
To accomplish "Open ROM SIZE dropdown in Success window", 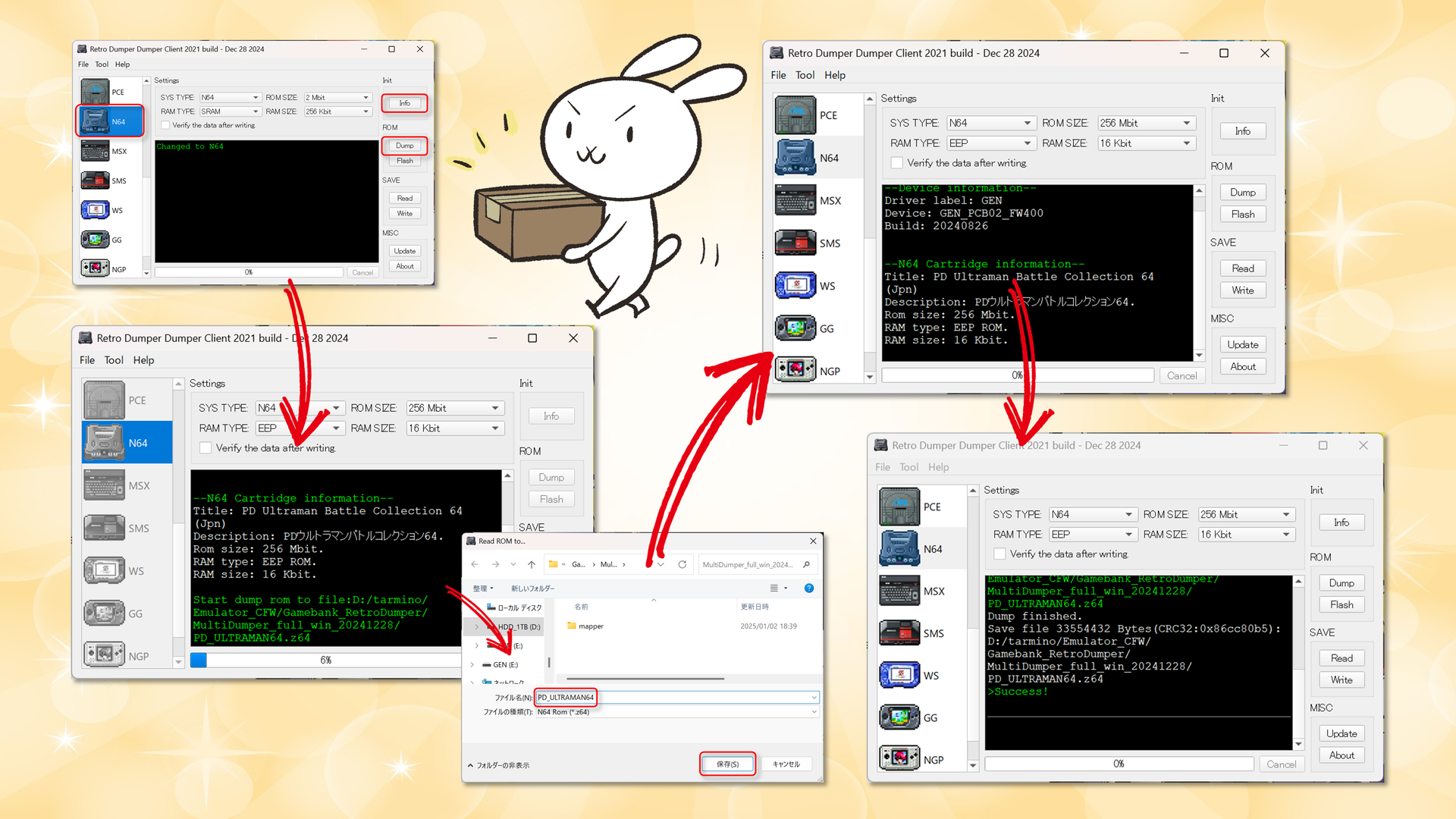I will tap(1247, 514).
